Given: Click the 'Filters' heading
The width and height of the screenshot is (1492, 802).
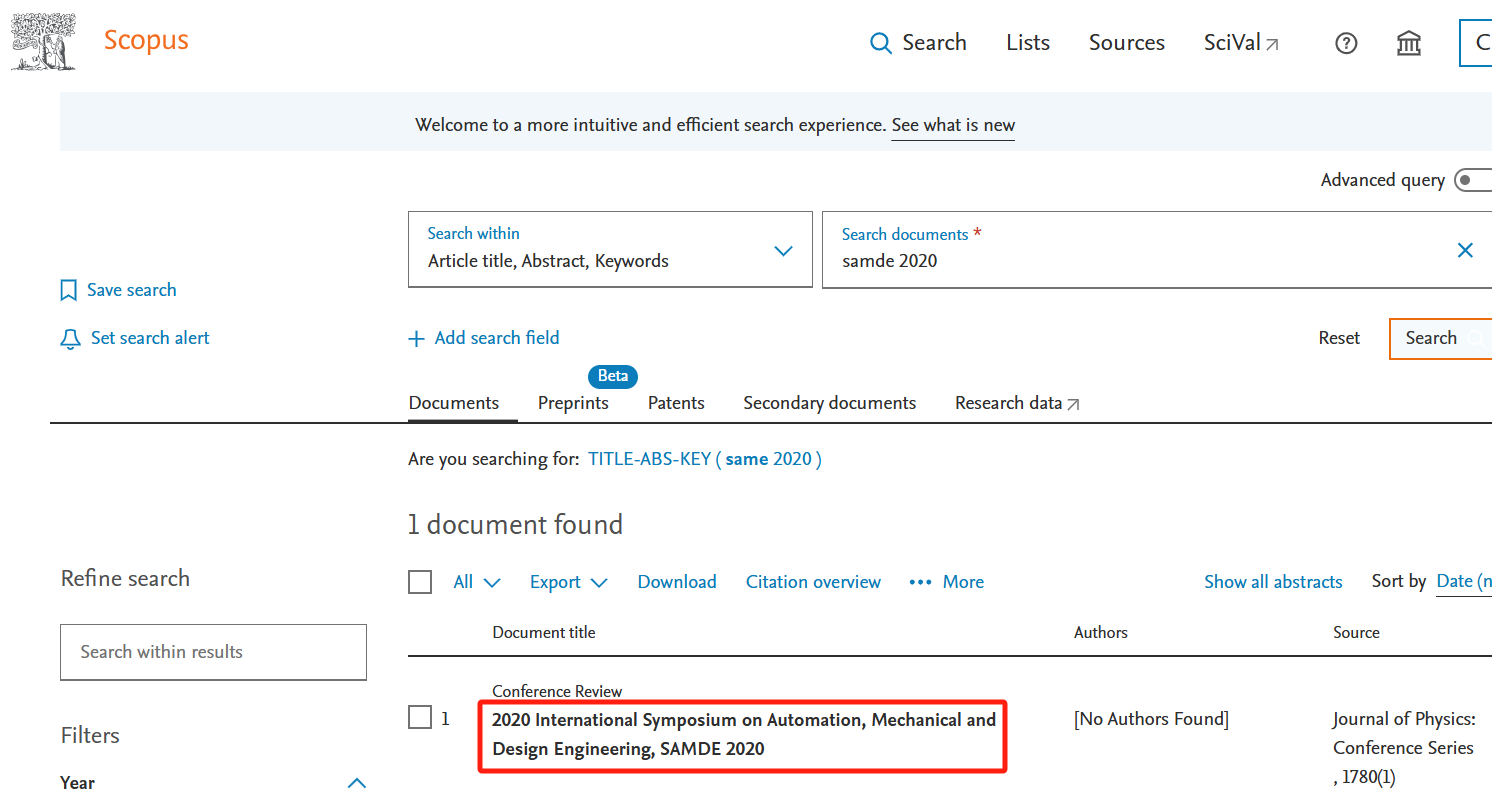Looking at the screenshot, I should [90, 736].
